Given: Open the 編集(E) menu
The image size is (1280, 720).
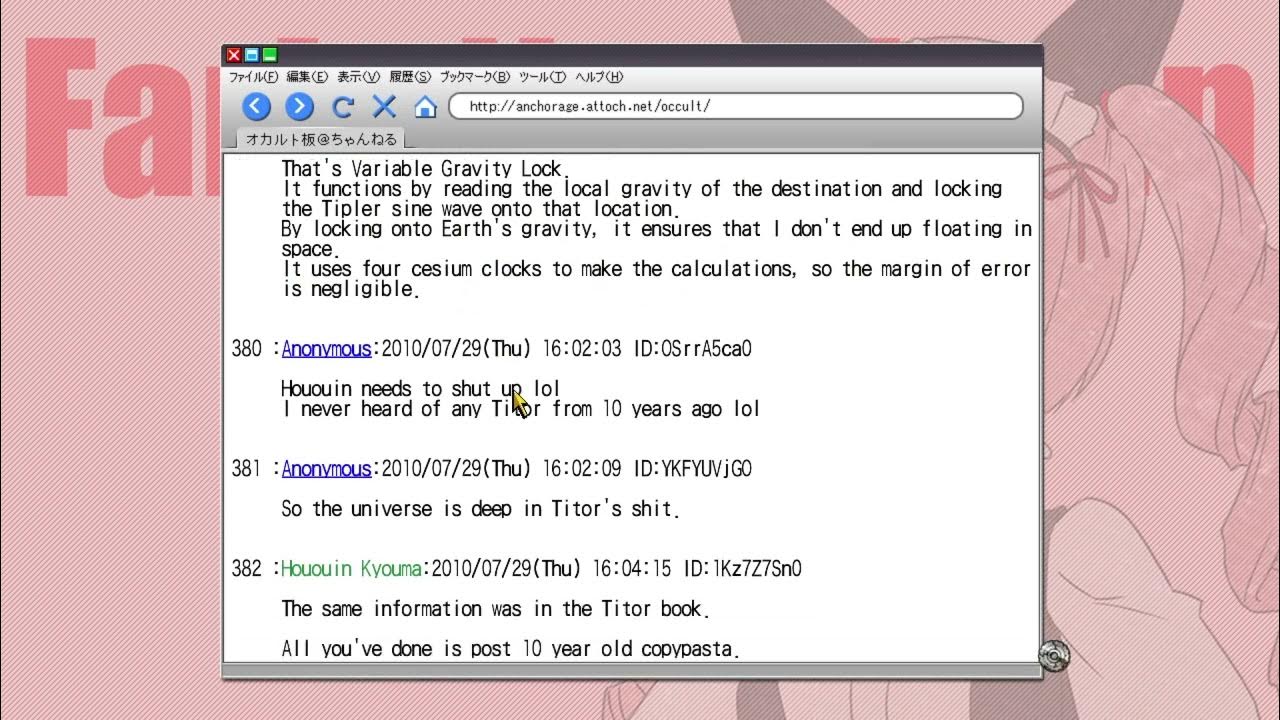Looking at the screenshot, I should (x=307, y=77).
